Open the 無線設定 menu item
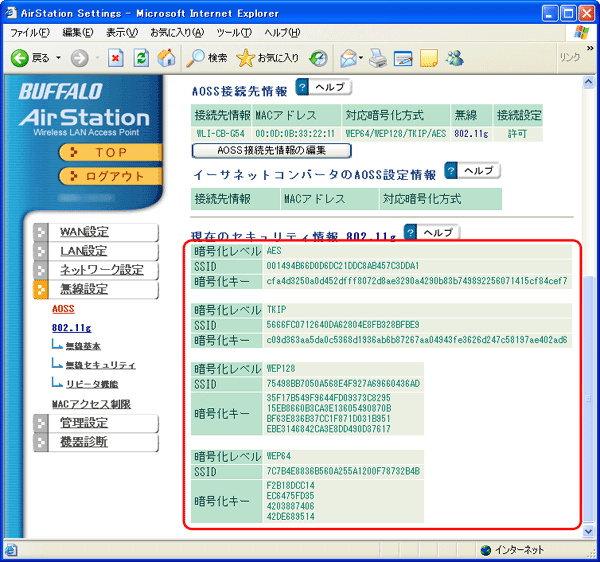 [x=96, y=289]
